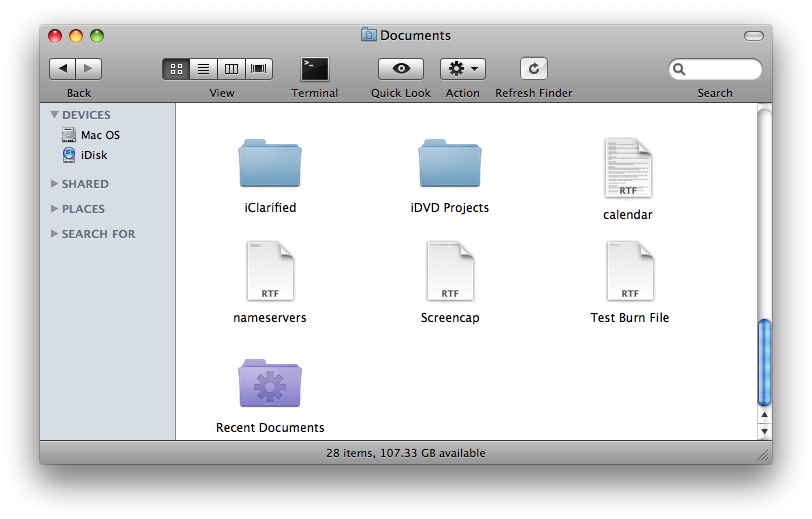Click the Refresh Finder toolbar button

click(x=534, y=69)
